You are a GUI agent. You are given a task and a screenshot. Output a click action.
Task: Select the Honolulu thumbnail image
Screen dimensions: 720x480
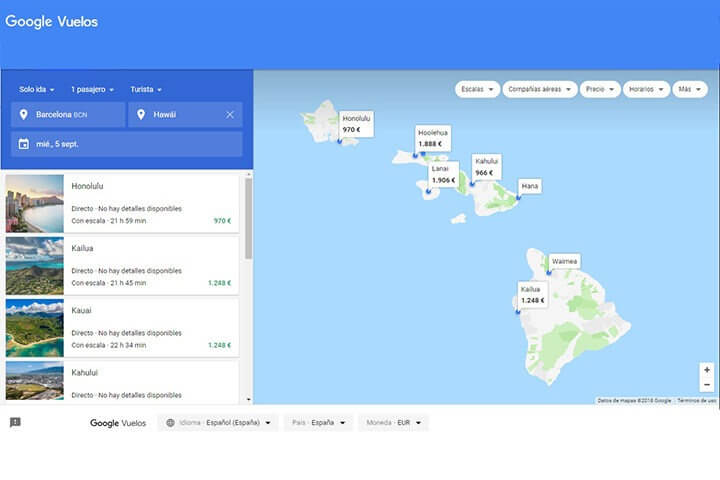coord(35,203)
